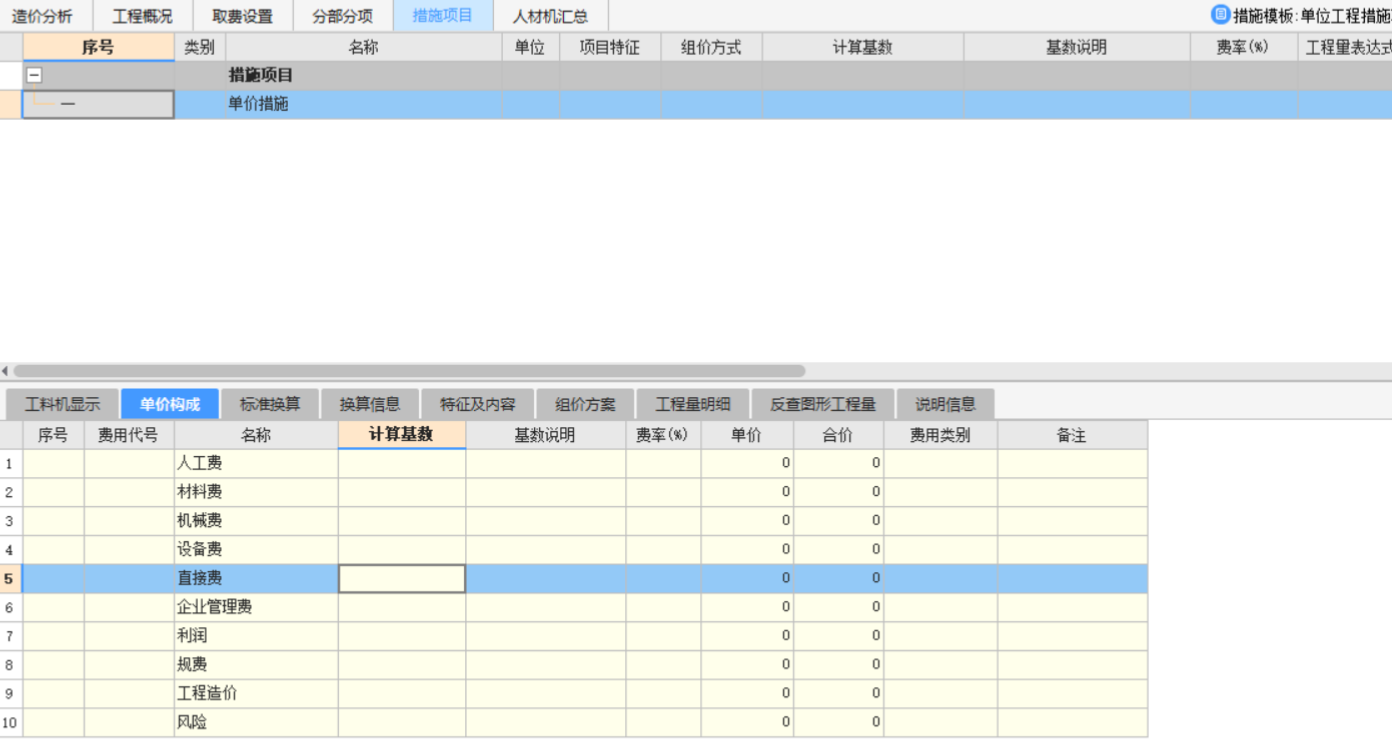Collapse the 措施项目 tree node
This screenshot has width=1392, height=750.
tap(34, 75)
